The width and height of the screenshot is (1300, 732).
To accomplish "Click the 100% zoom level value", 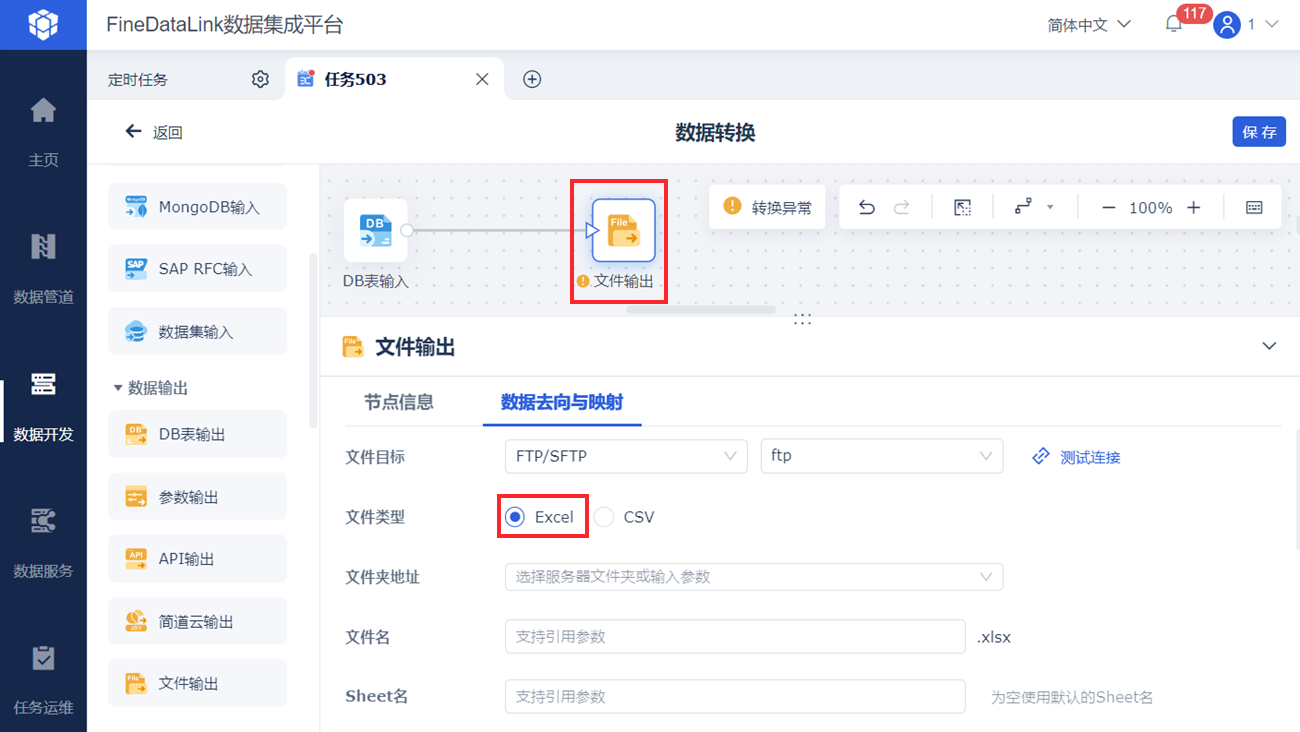I will [1151, 208].
